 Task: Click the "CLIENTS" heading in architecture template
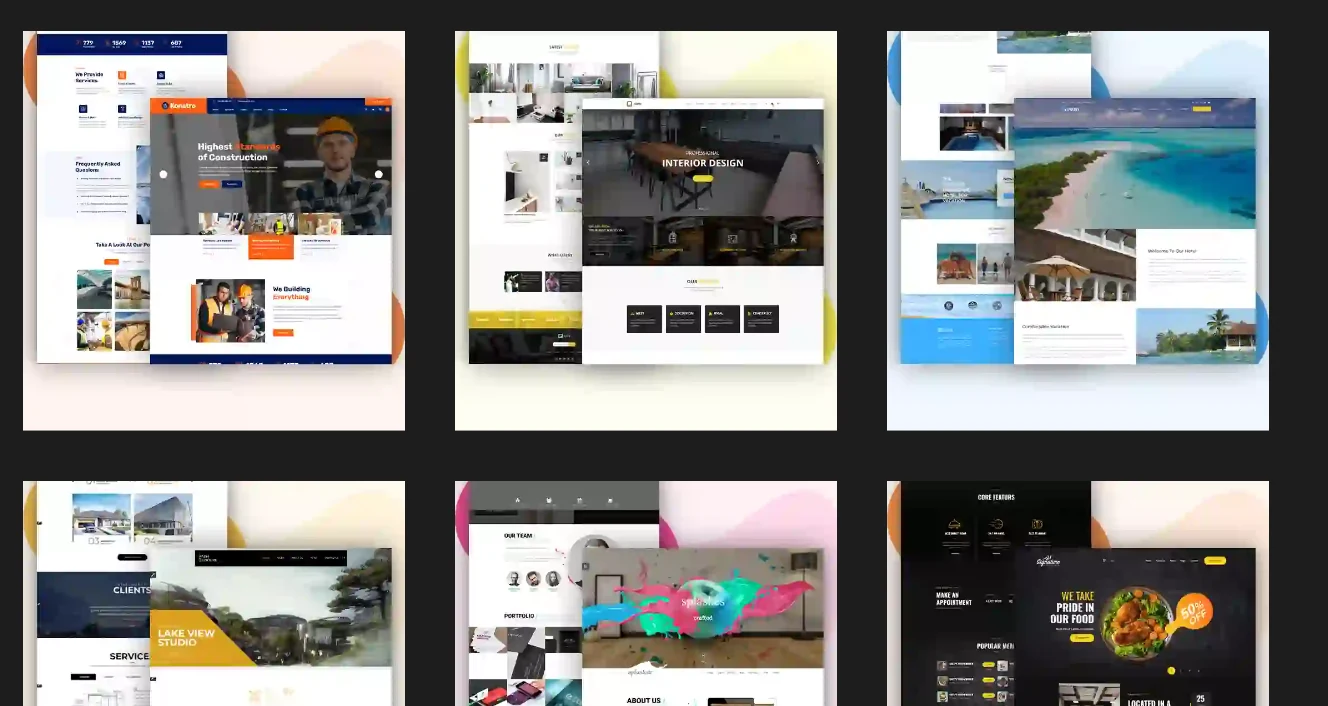pyautogui.click(x=131, y=590)
